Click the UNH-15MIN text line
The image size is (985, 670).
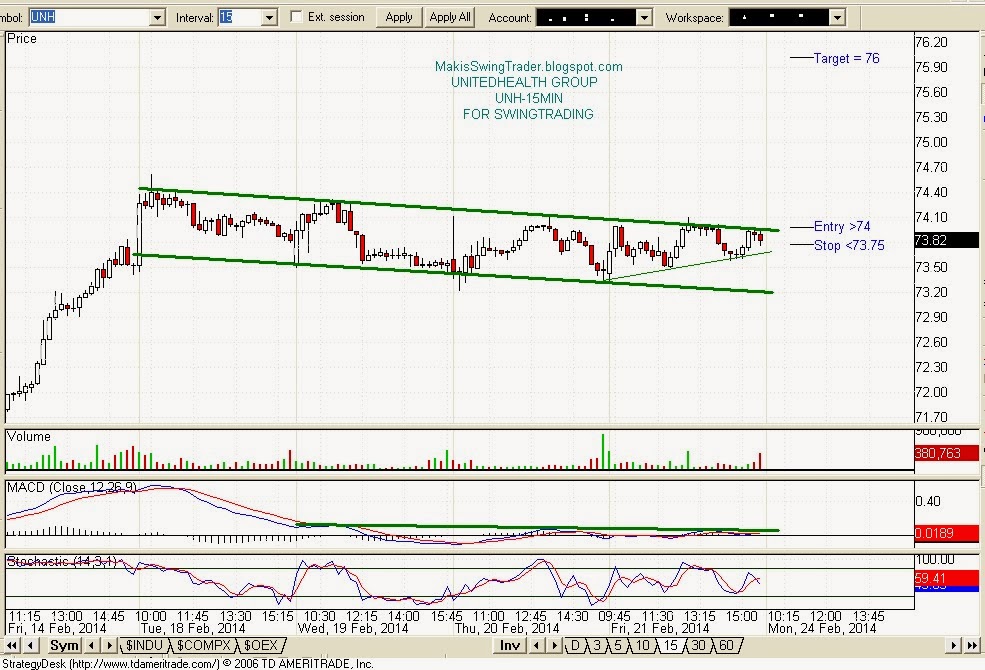(x=529, y=99)
